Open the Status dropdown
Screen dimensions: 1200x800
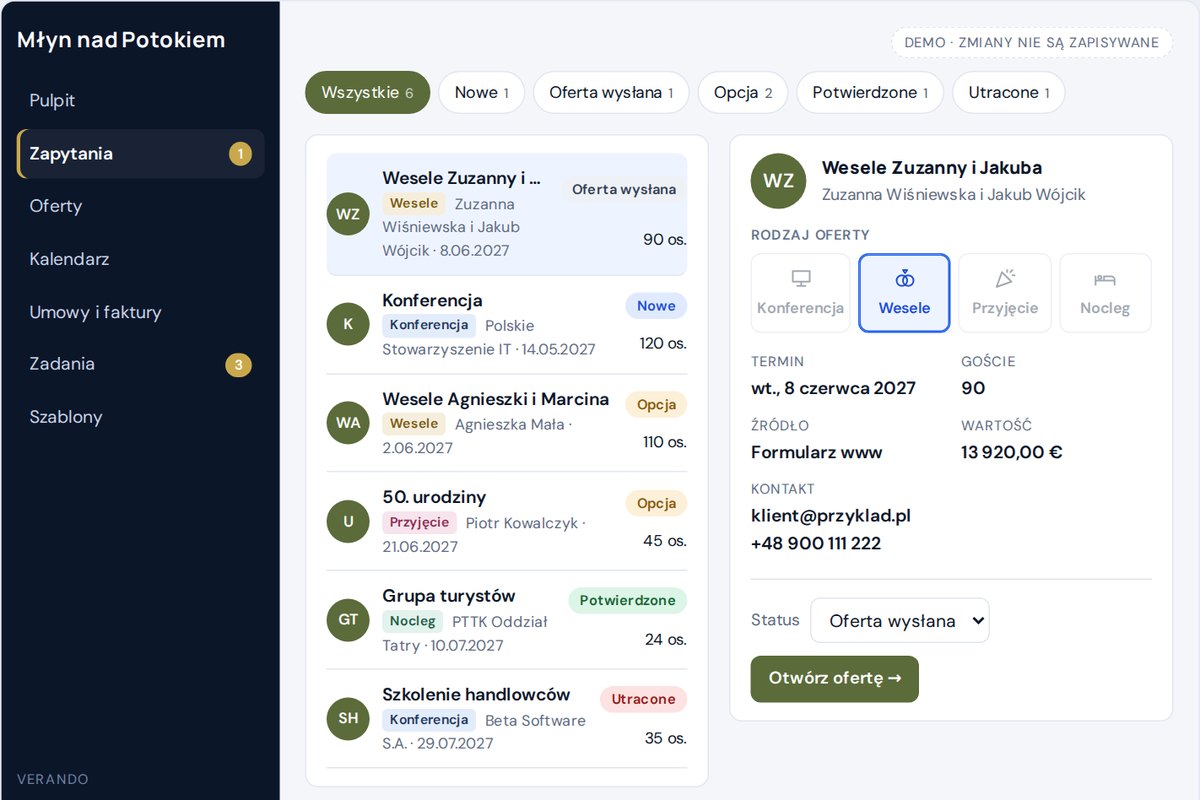coord(900,621)
